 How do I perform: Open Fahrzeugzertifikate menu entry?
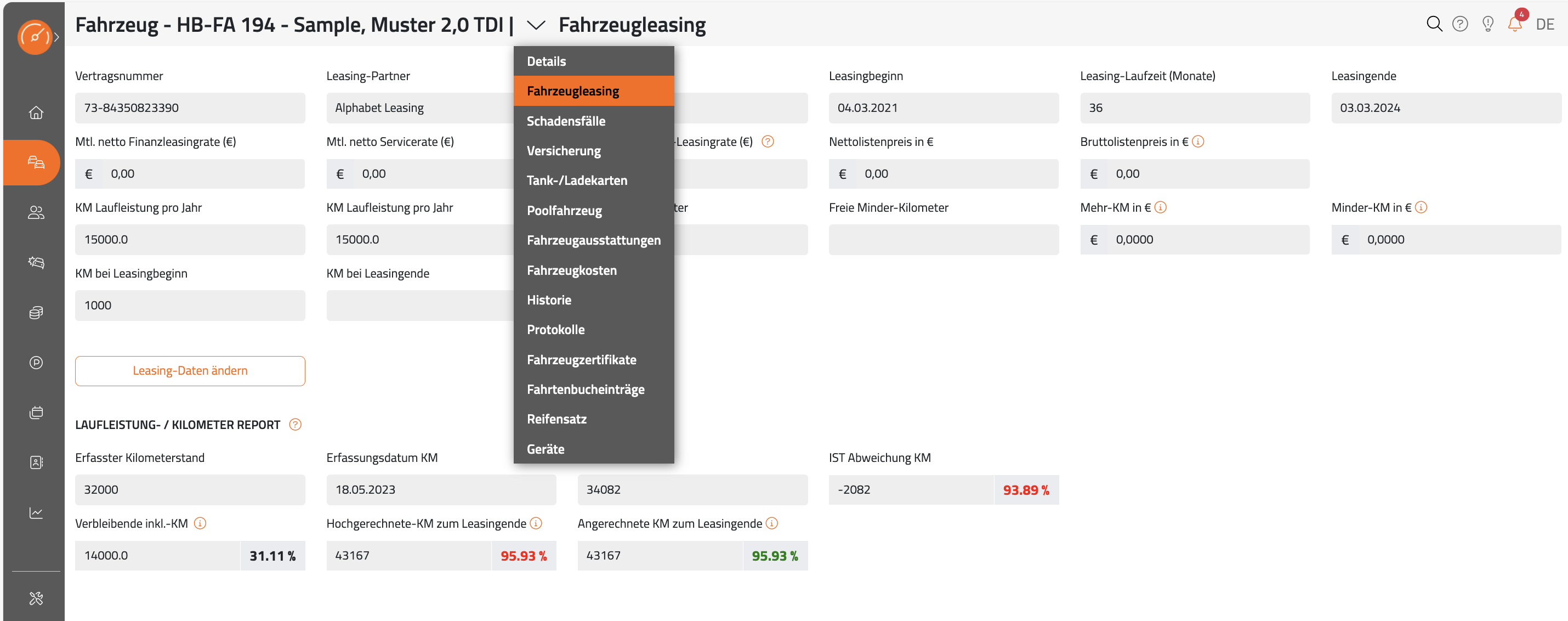(x=593, y=359)
